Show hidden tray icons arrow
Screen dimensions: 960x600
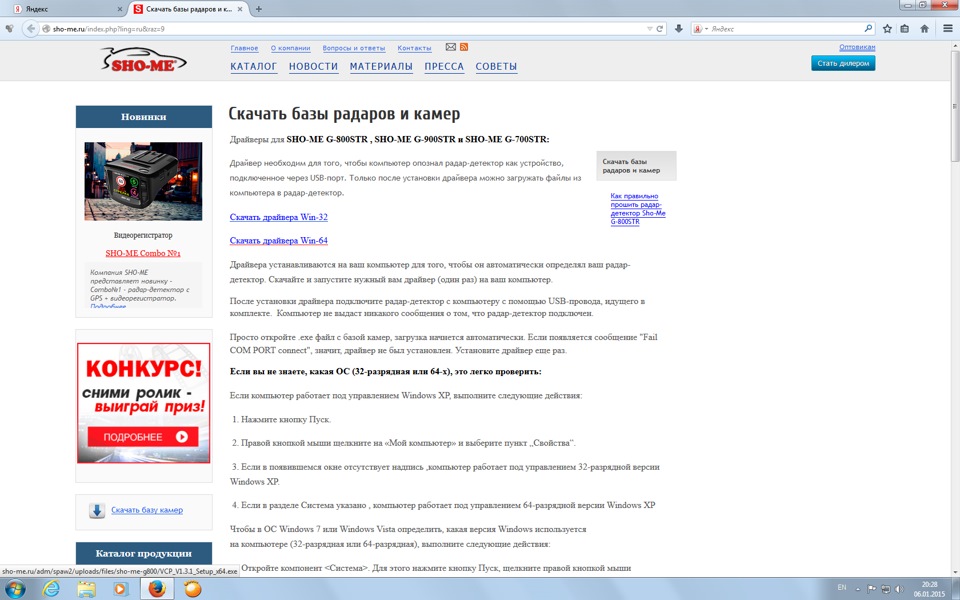point(858,589)
